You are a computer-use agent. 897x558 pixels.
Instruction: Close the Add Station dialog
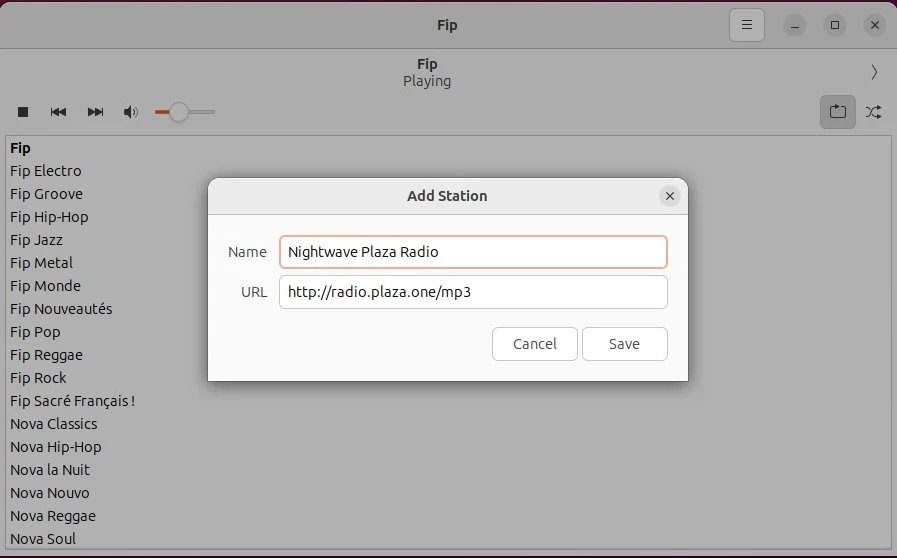pyautogui.click(x=670, y=196)
